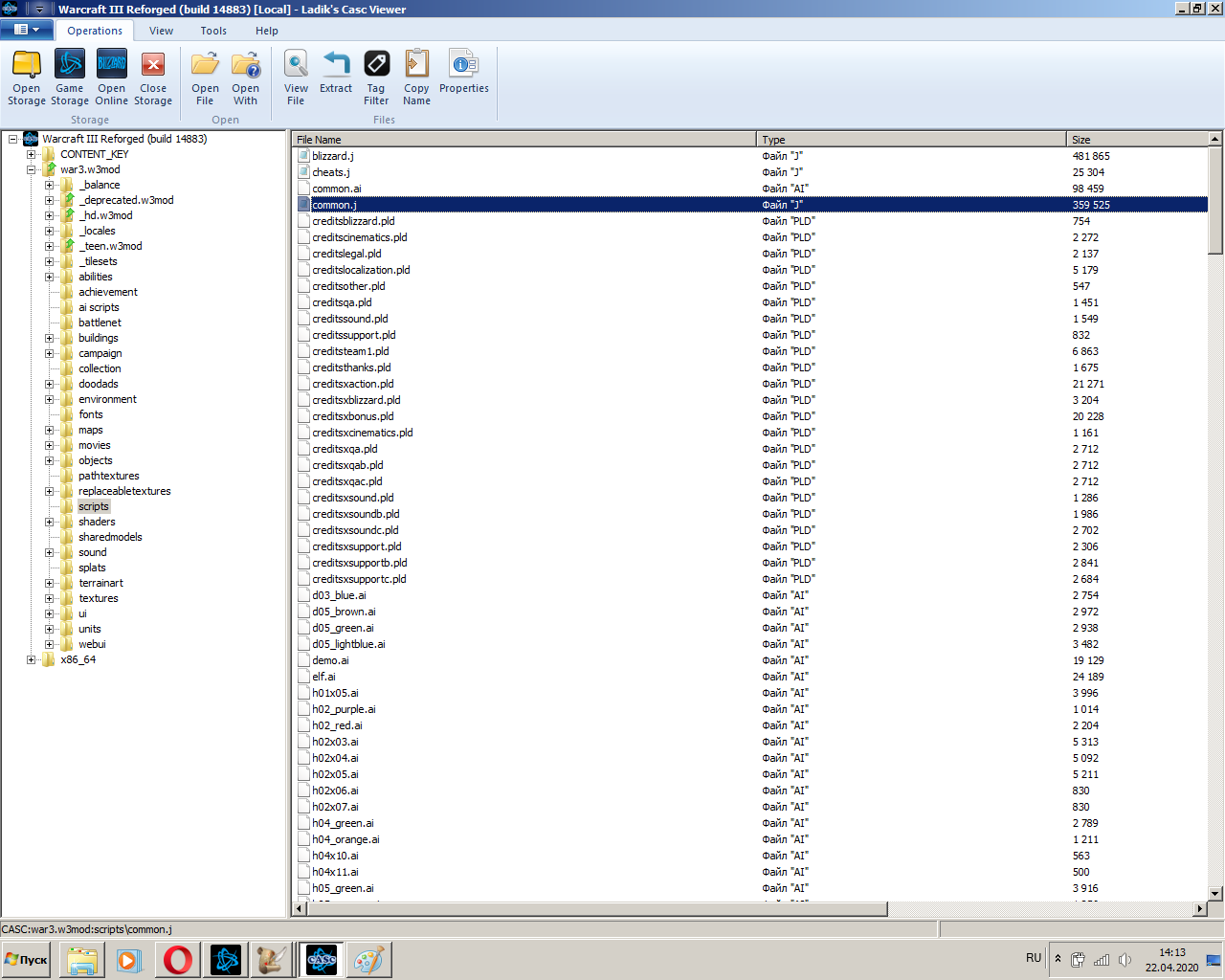Click the creditsqa.pld file icon
The width and height of the screenshot is (1225, 980).
coord(302,302)
